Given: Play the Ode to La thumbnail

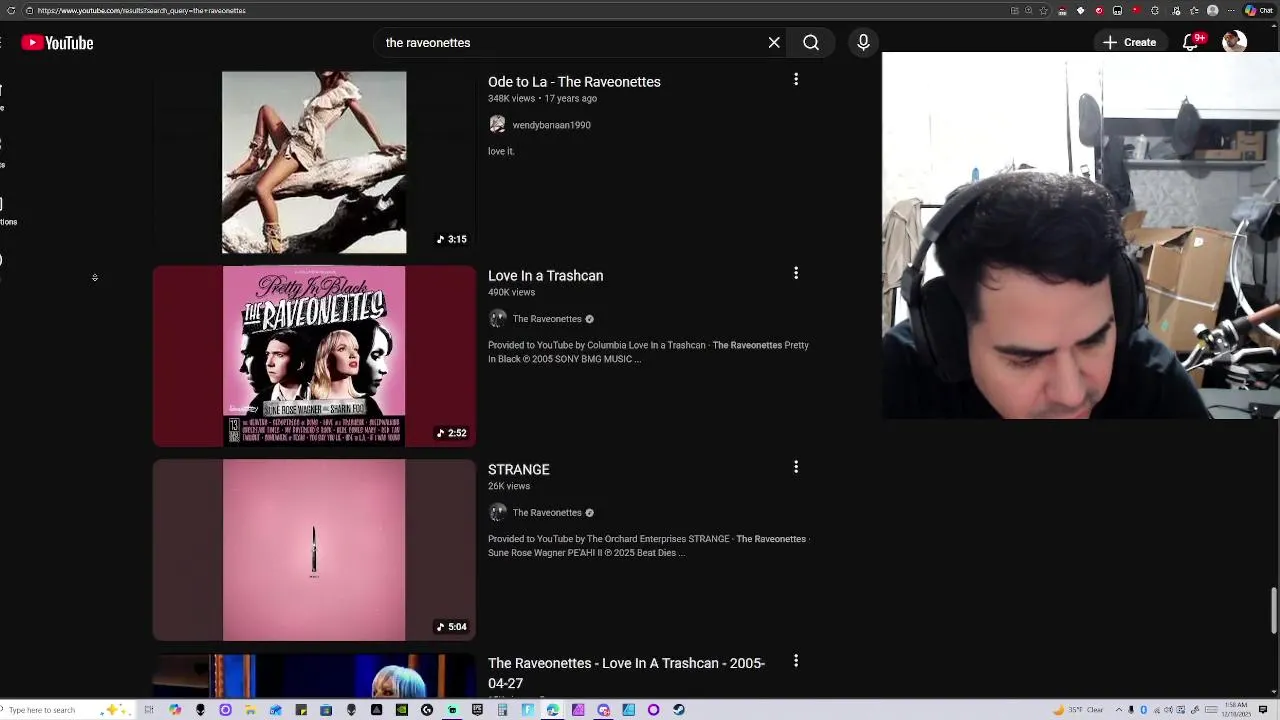Looking at the screenshot, I should (314, 162).
